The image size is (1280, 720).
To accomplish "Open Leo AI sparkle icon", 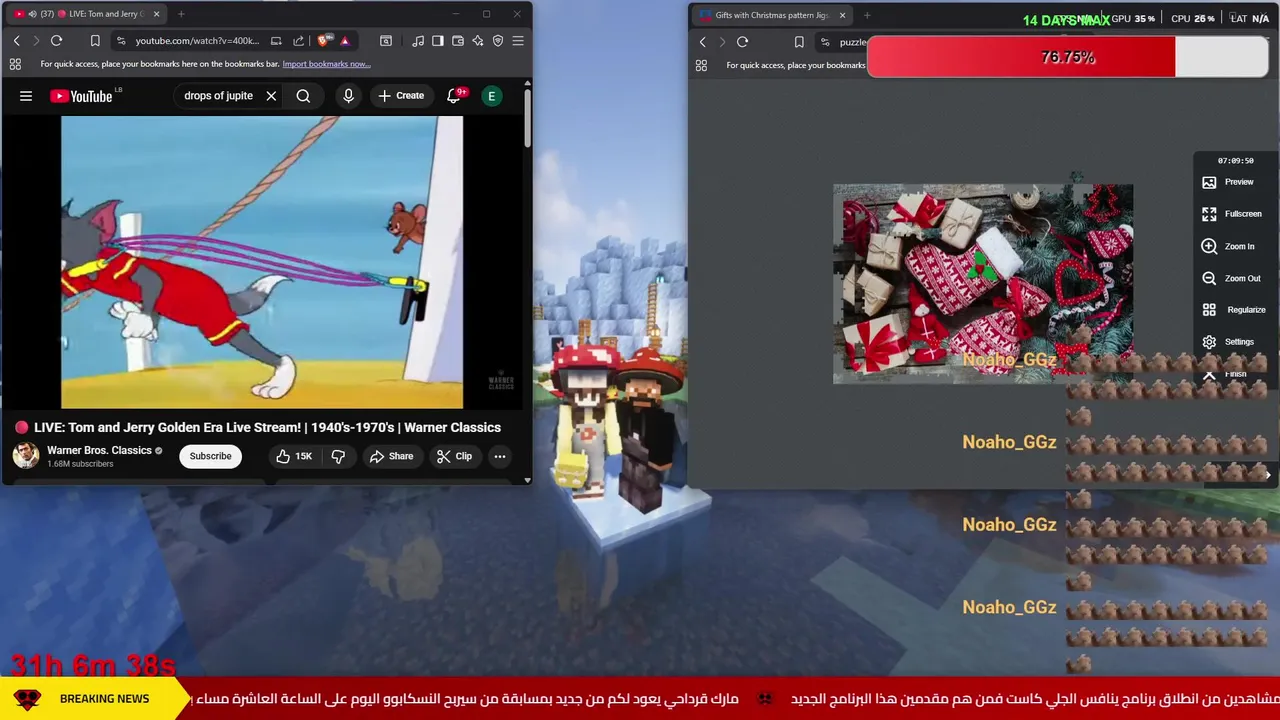I will (x=477, y=41).
